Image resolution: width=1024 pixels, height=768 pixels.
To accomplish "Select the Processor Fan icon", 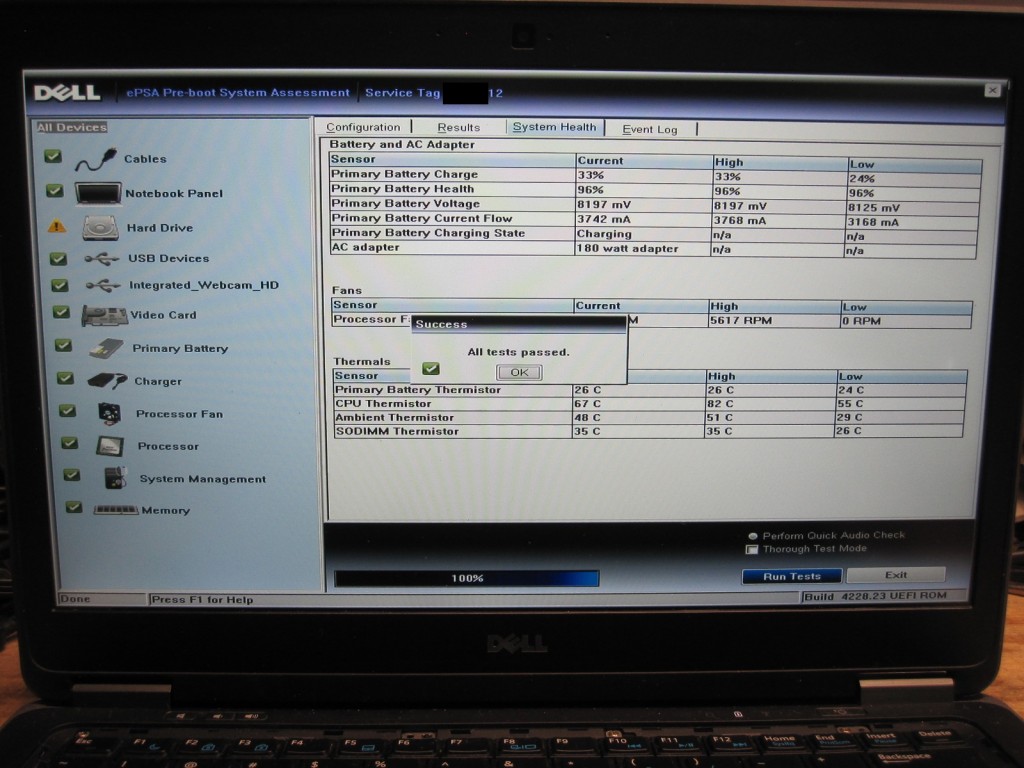I will point(110,413).
